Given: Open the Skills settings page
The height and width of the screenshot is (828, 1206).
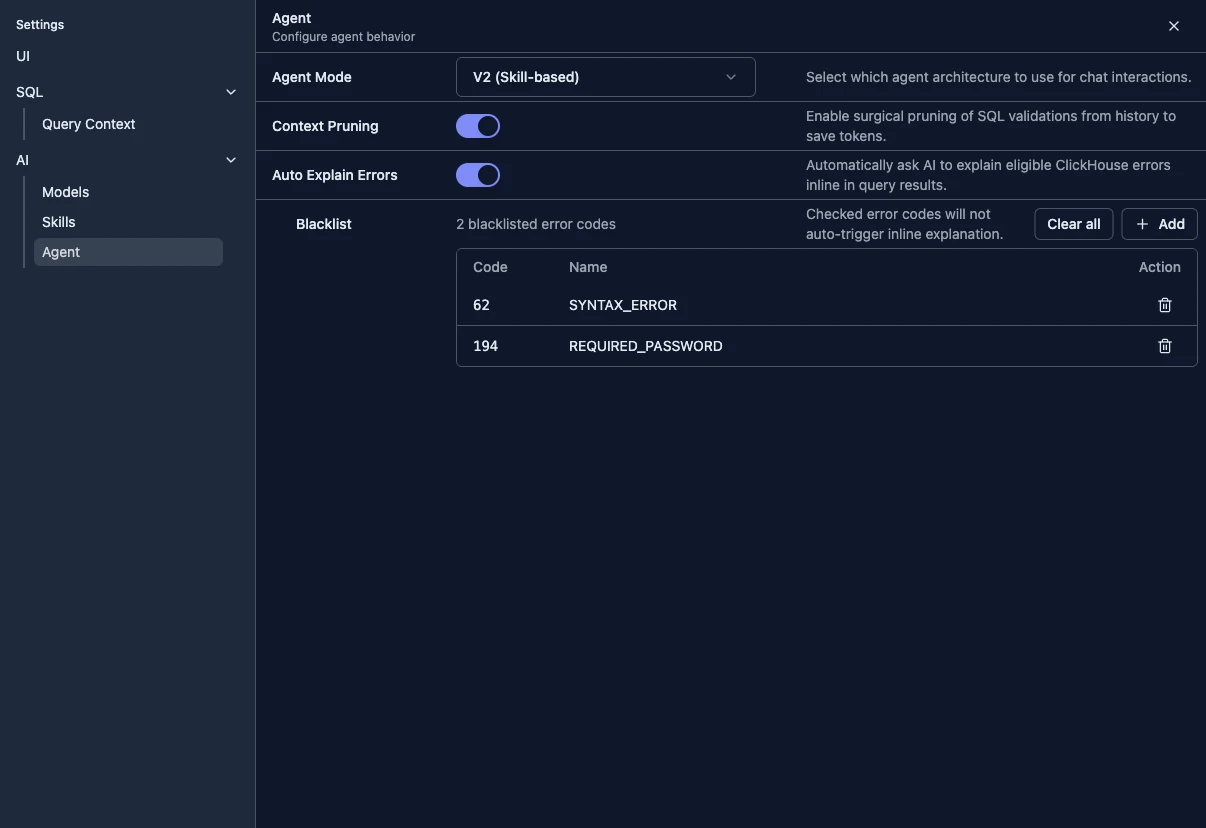Looking at the screenshot, I should (x=58, y=221).
